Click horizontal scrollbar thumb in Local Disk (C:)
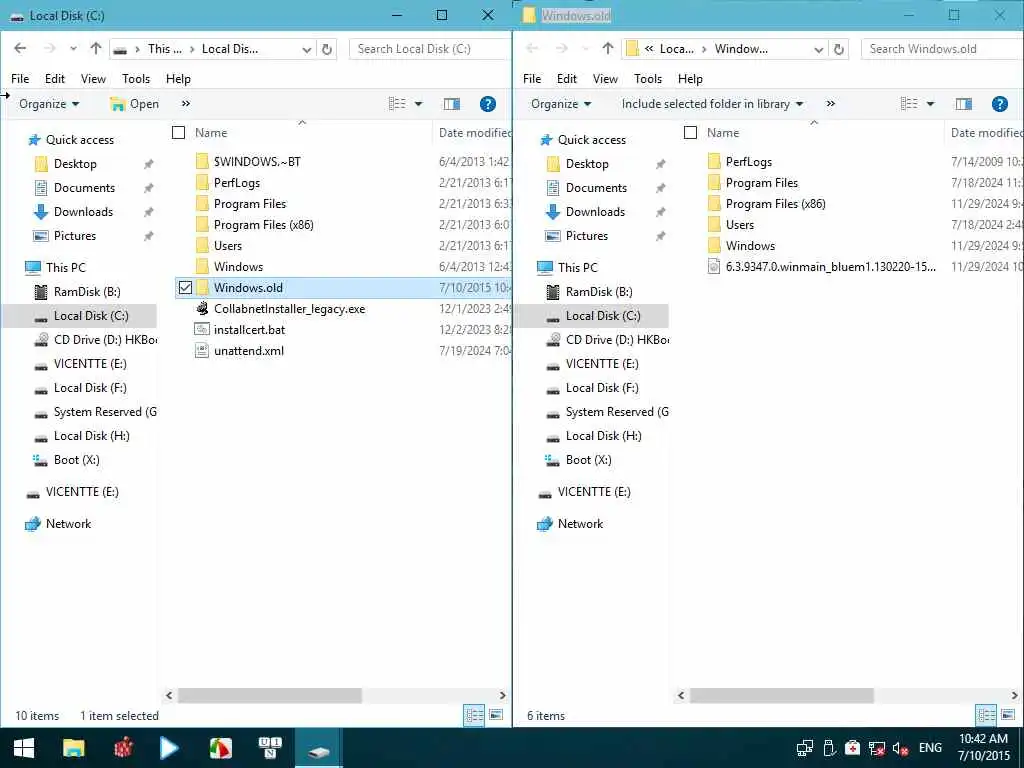1024x768 pixels. (x=269, y=696)
